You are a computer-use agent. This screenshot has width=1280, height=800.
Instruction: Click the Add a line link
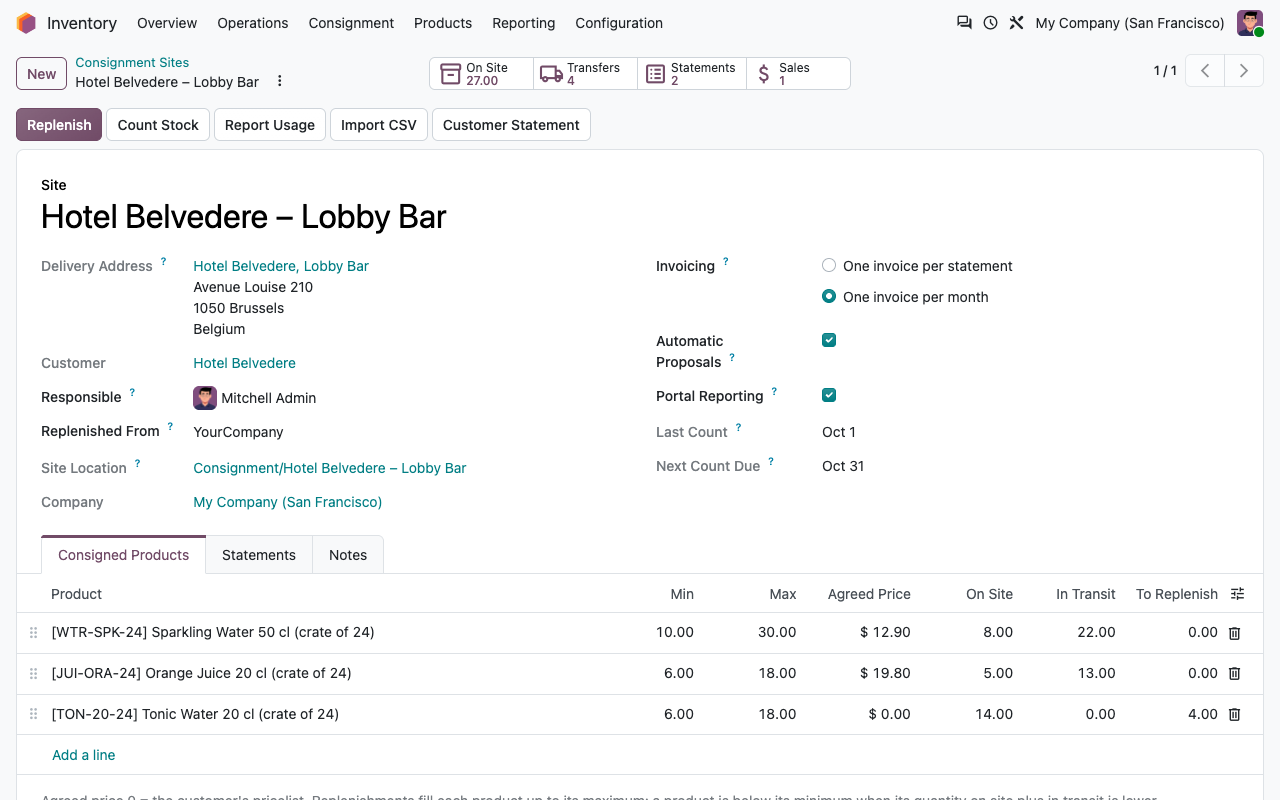[x=84, y=755]
